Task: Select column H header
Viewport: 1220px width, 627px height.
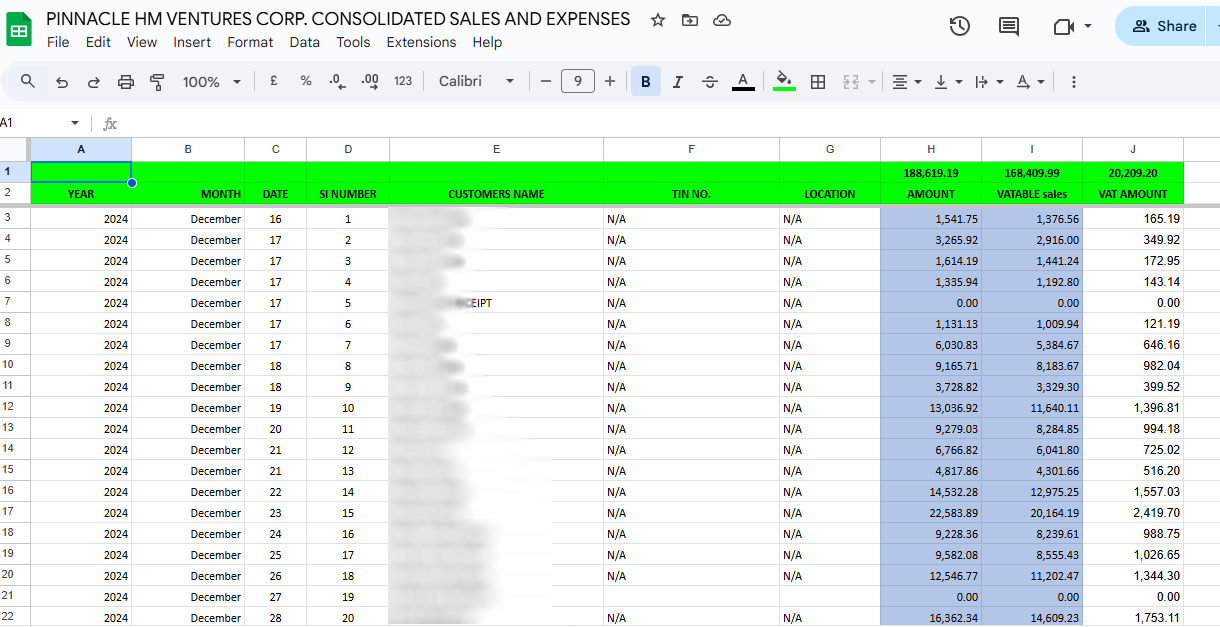Action: (x=931, y=149)
